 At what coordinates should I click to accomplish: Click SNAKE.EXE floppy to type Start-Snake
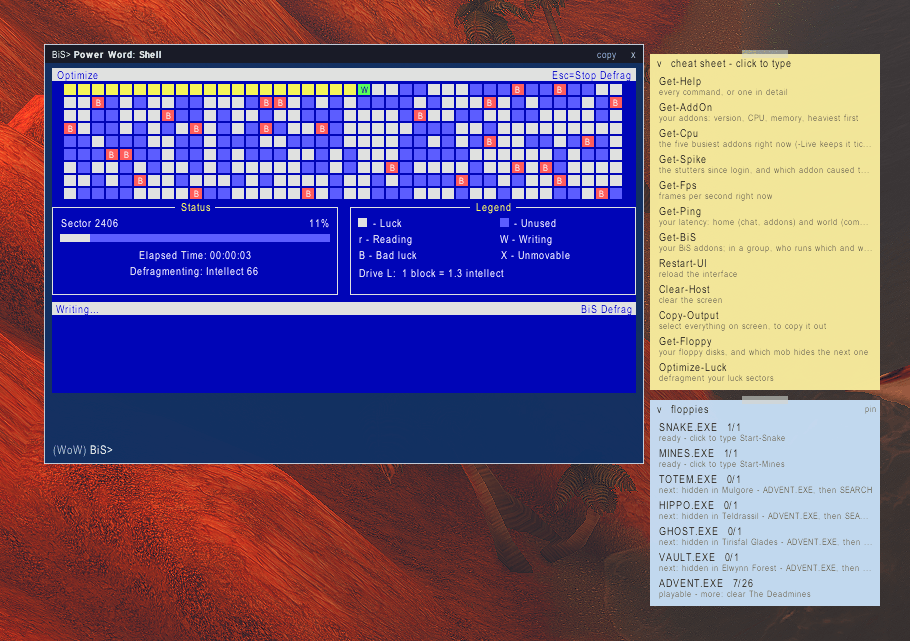coord(765,432)
